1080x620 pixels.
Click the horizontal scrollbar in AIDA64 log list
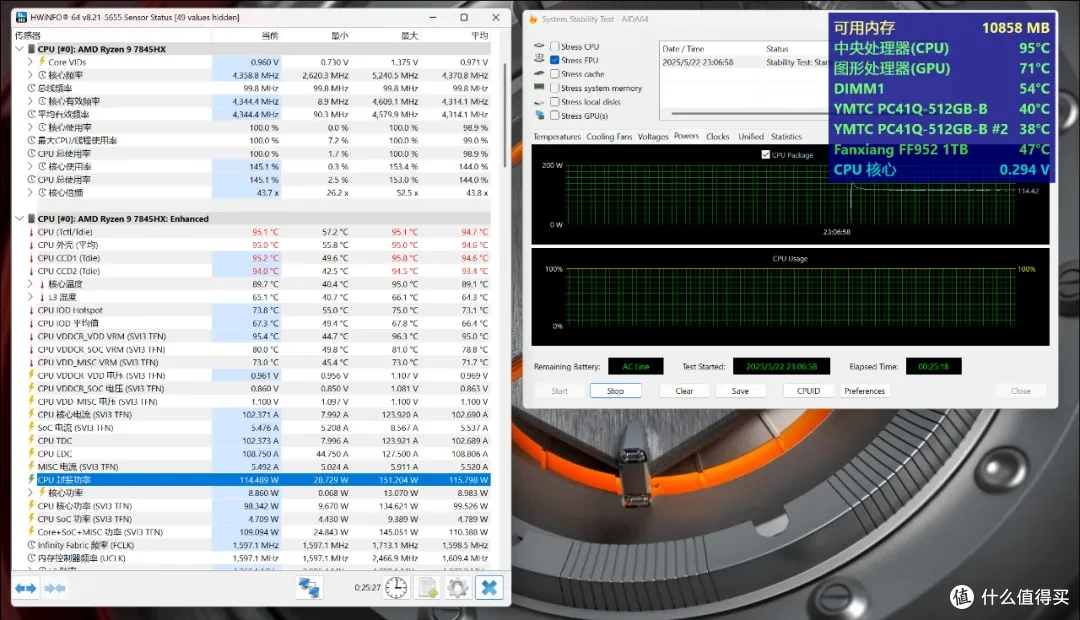[x=749, y=114]
